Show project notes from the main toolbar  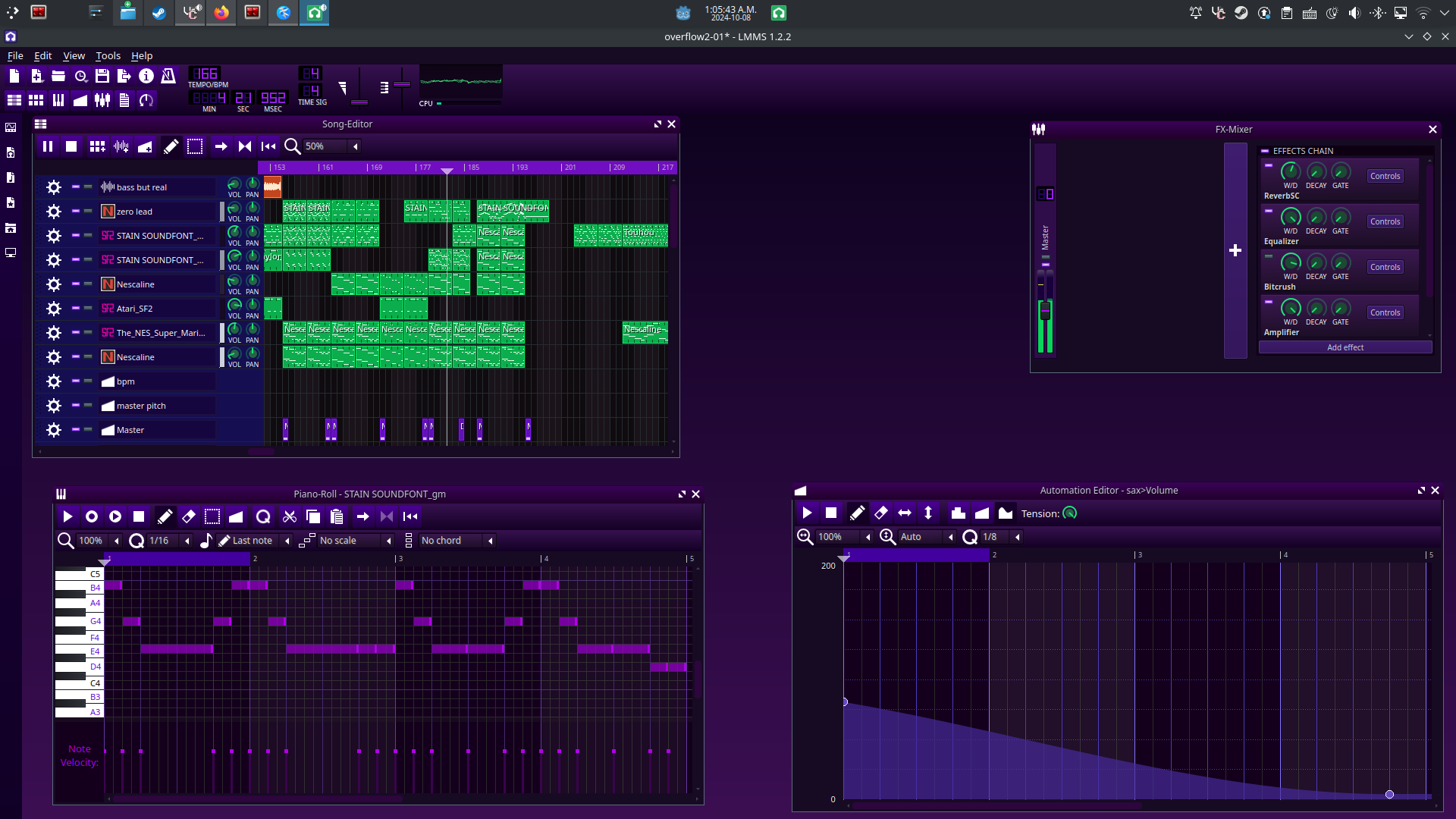124,100
